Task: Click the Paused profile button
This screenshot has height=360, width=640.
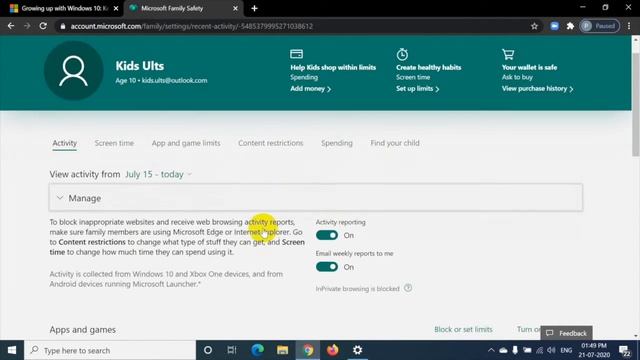Action: click(600, 26)
